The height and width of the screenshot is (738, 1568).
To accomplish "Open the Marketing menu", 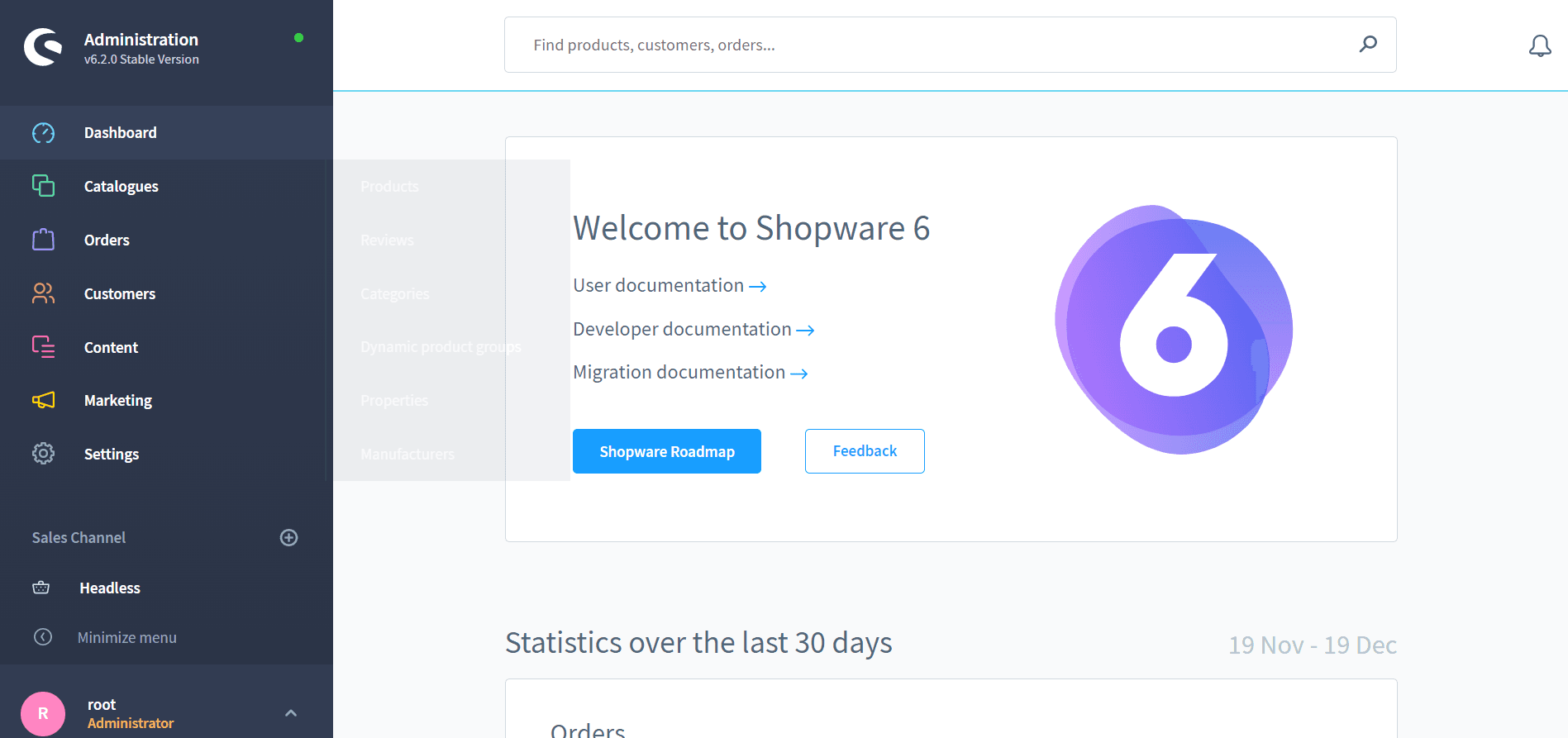I will (166, 400).
